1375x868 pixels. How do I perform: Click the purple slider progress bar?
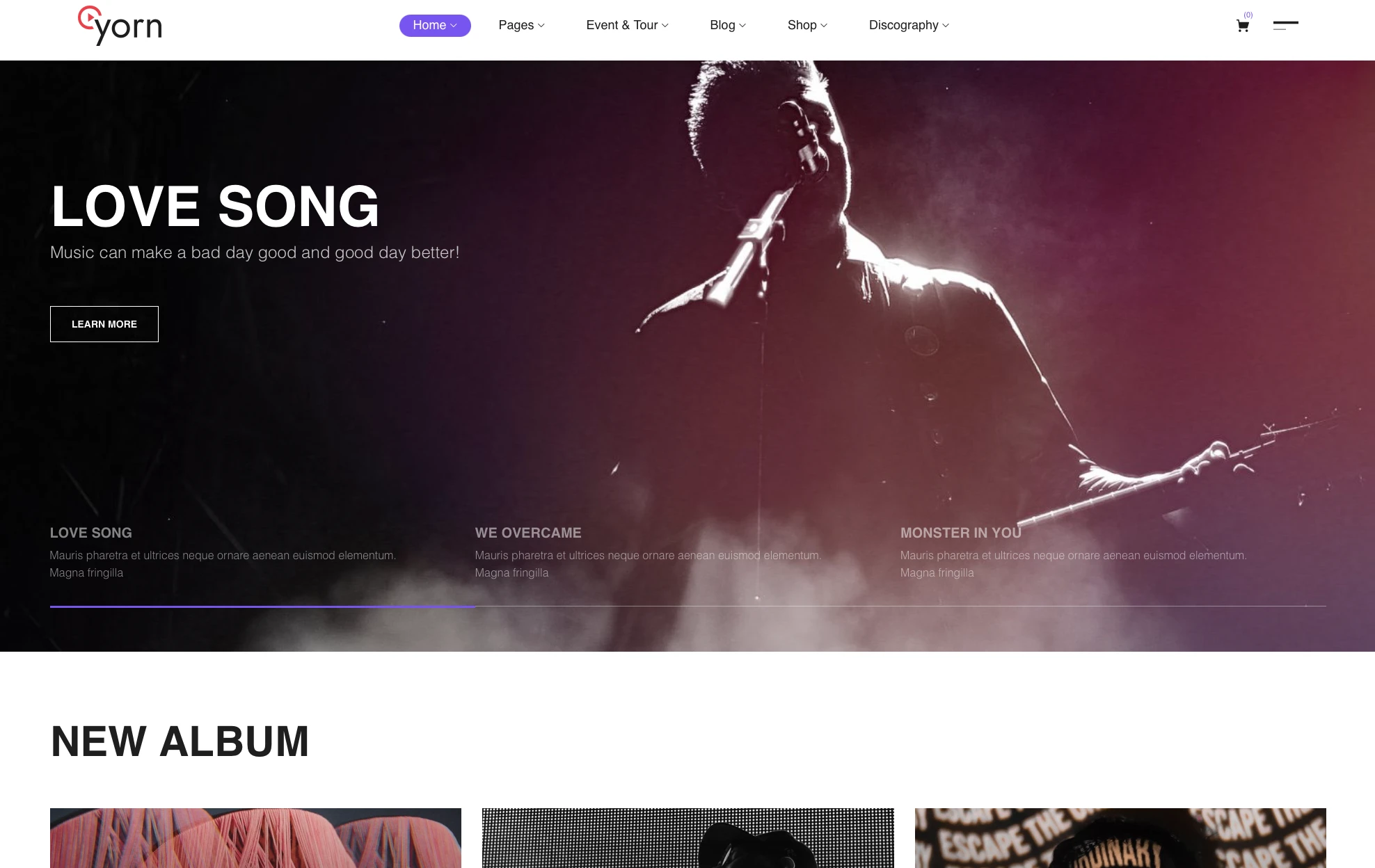(x=262, y=606)
